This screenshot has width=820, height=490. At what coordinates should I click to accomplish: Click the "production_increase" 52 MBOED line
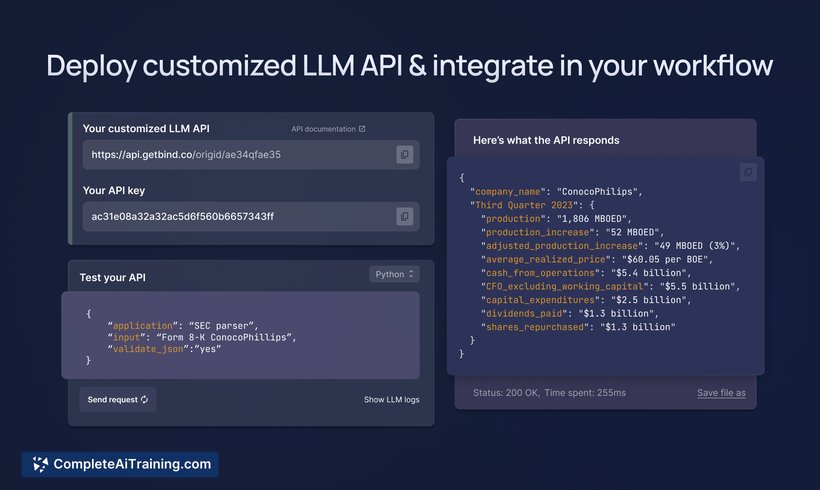(572, 232)
